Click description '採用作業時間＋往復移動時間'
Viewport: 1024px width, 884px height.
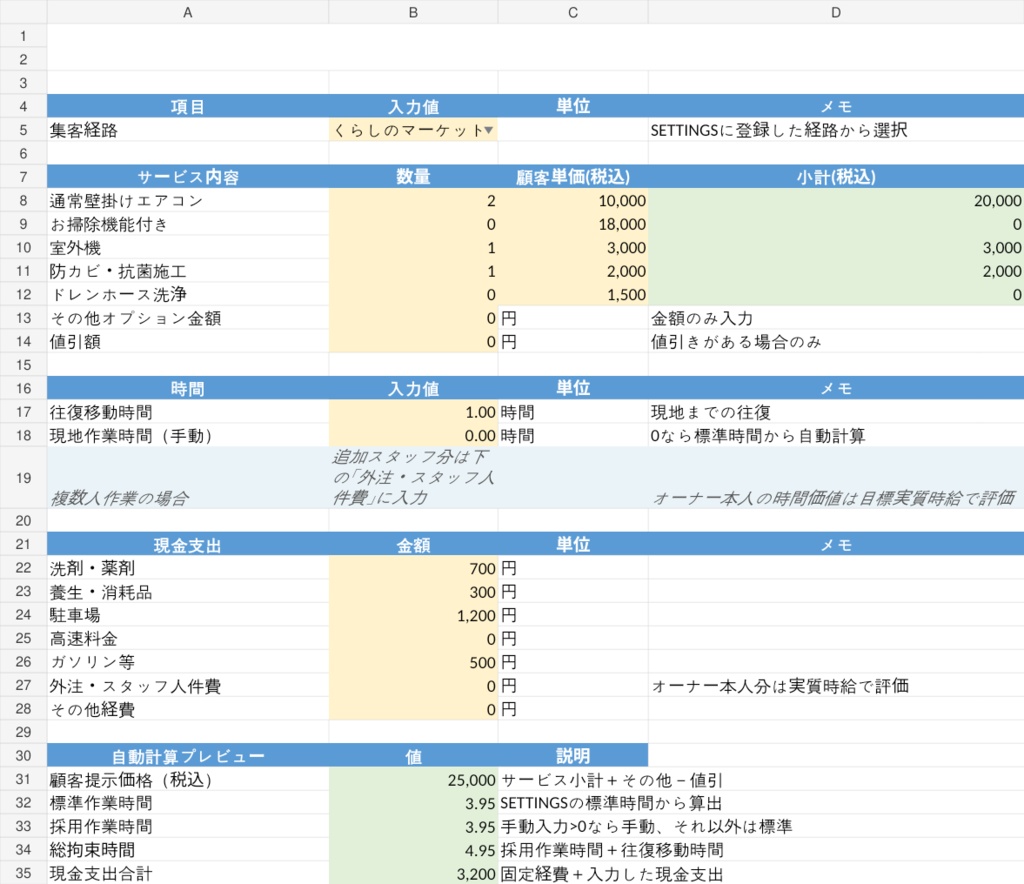(x=612, y=849)
